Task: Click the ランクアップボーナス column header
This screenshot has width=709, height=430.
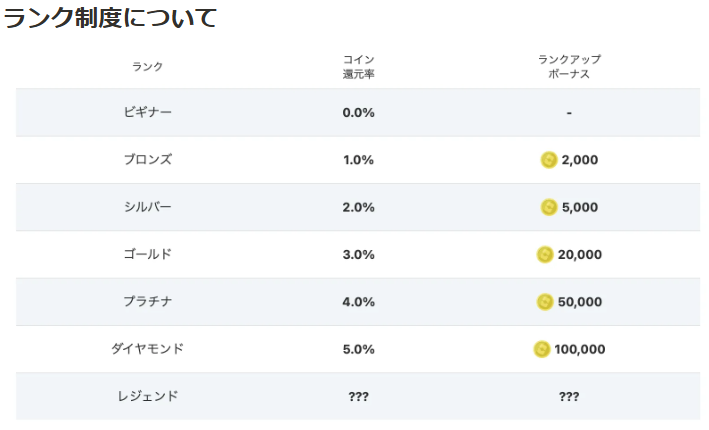Action: click(569, 66)
